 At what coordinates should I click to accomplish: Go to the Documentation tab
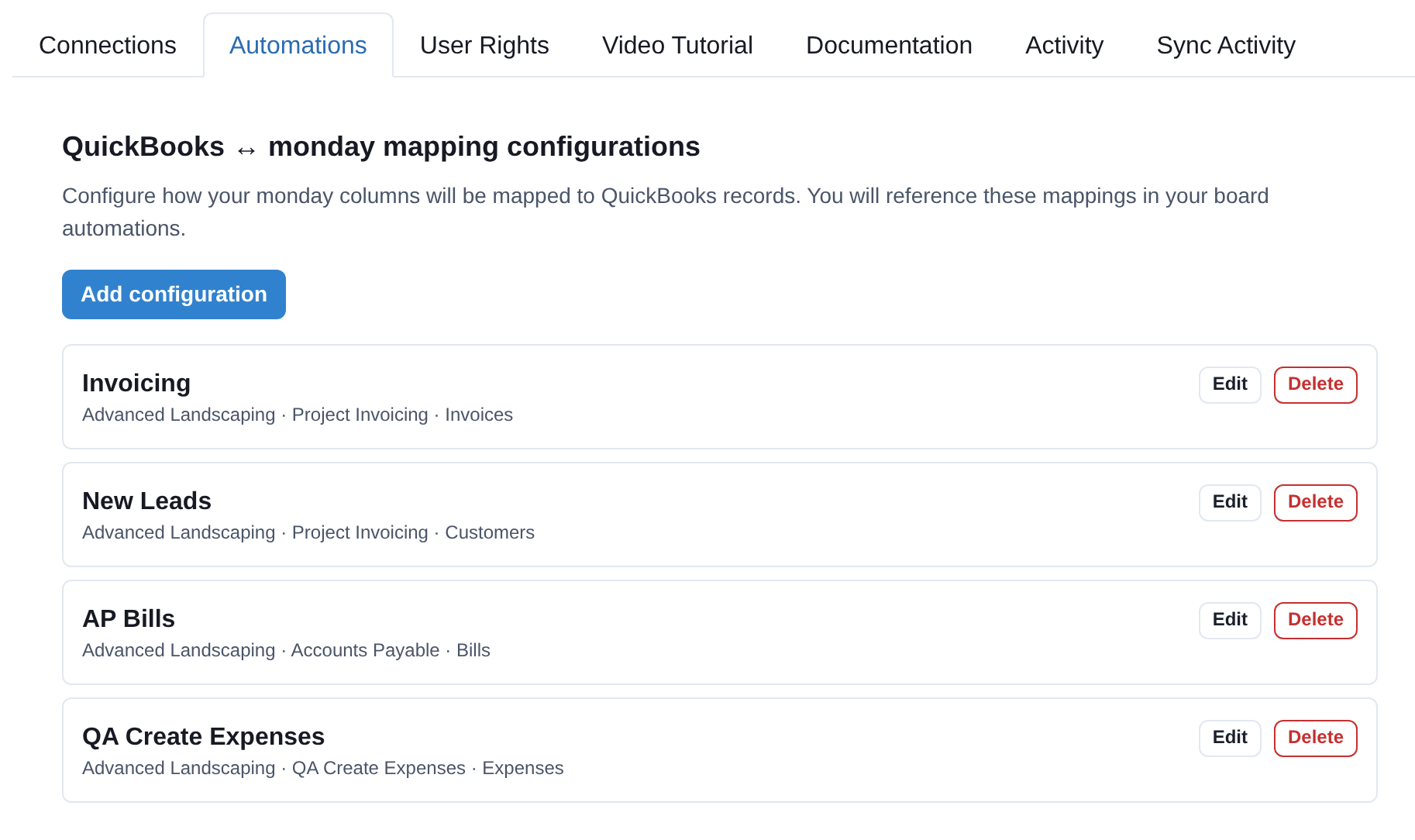(x=889, y=46)
